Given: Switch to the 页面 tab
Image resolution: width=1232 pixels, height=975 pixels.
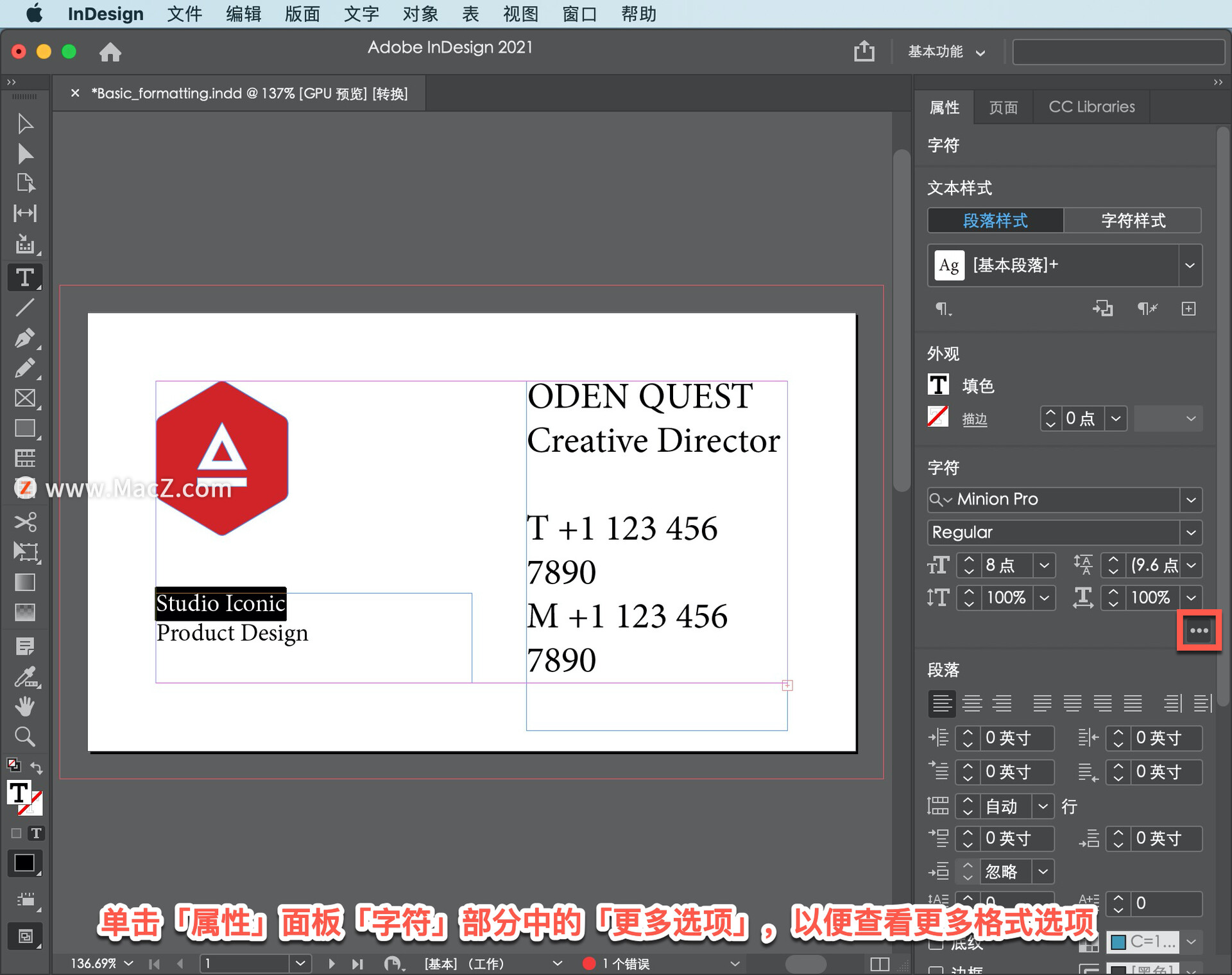Looking at the screenshot, I should tap(1004, 107).
